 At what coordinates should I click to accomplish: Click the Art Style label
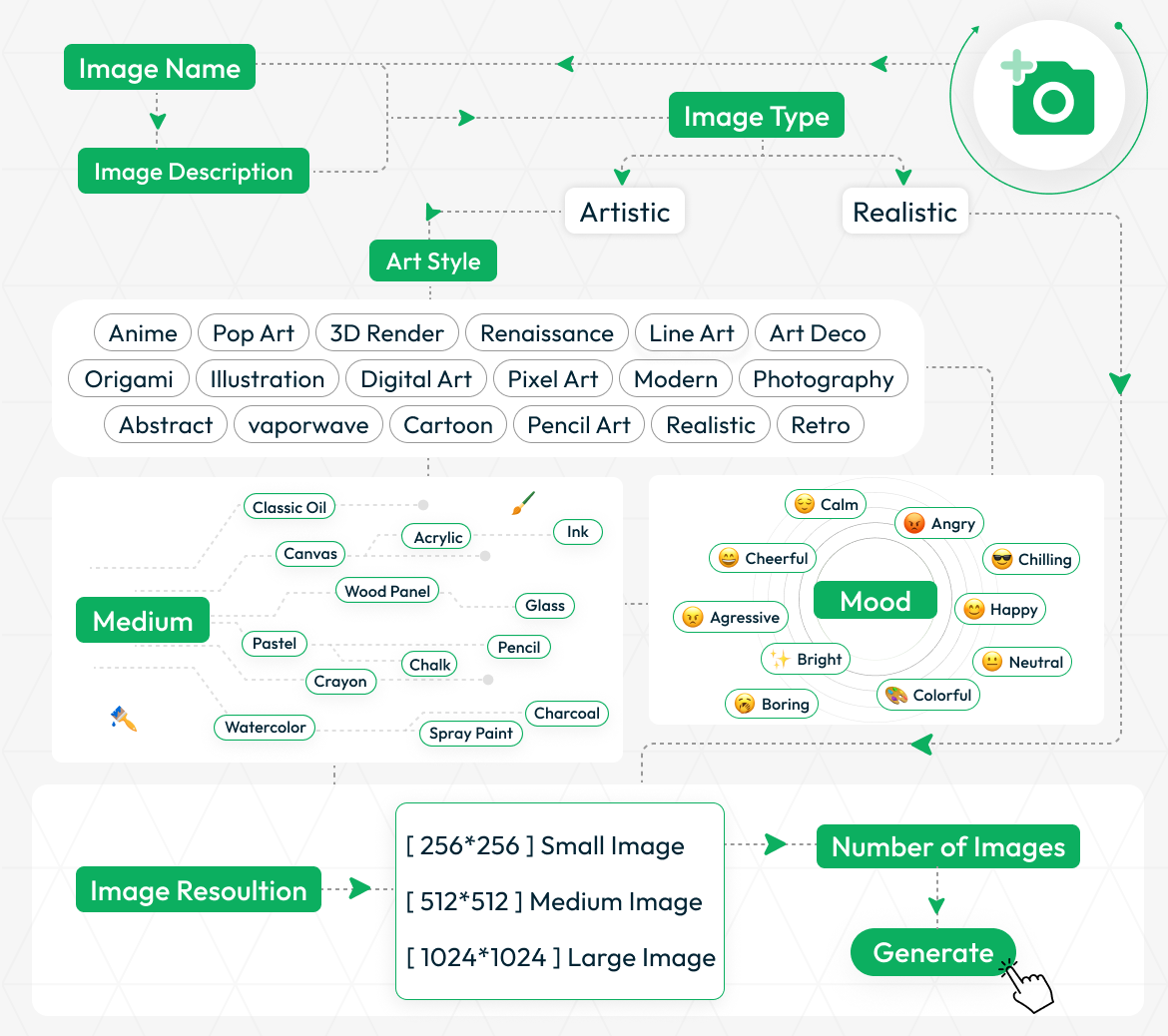(433, 260)
